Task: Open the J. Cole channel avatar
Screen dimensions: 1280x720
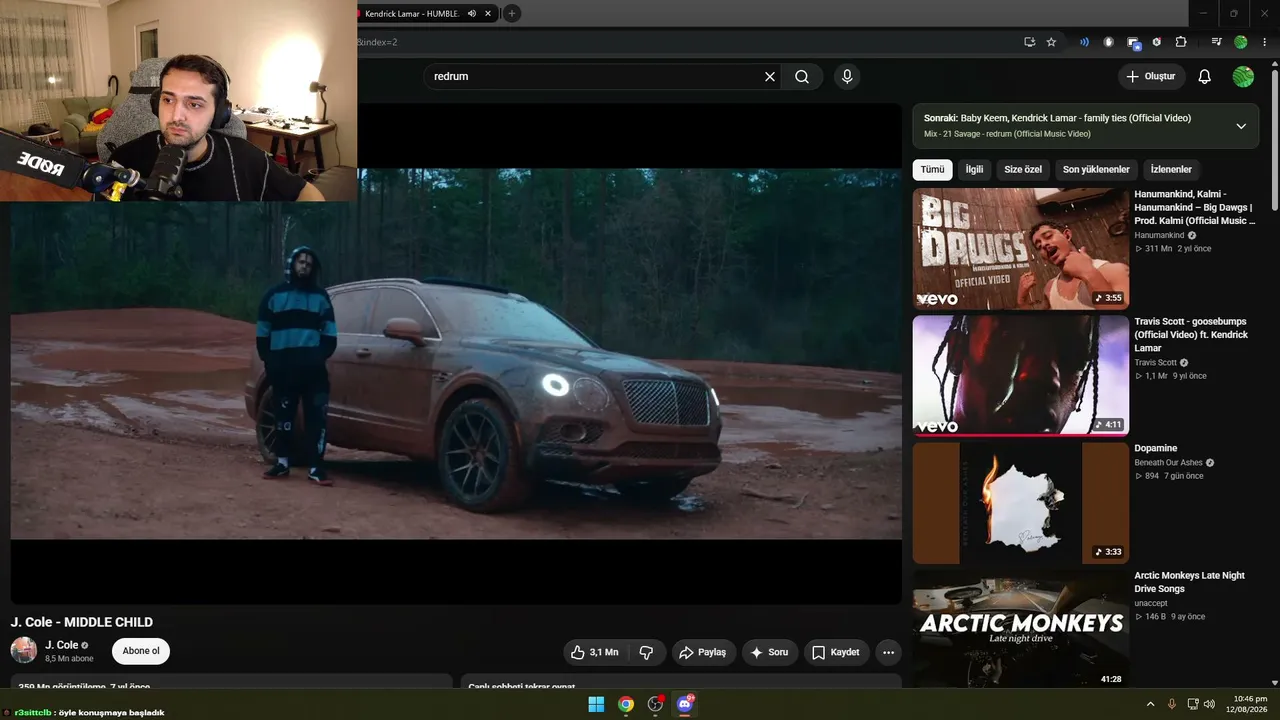Action: (24, 650)
